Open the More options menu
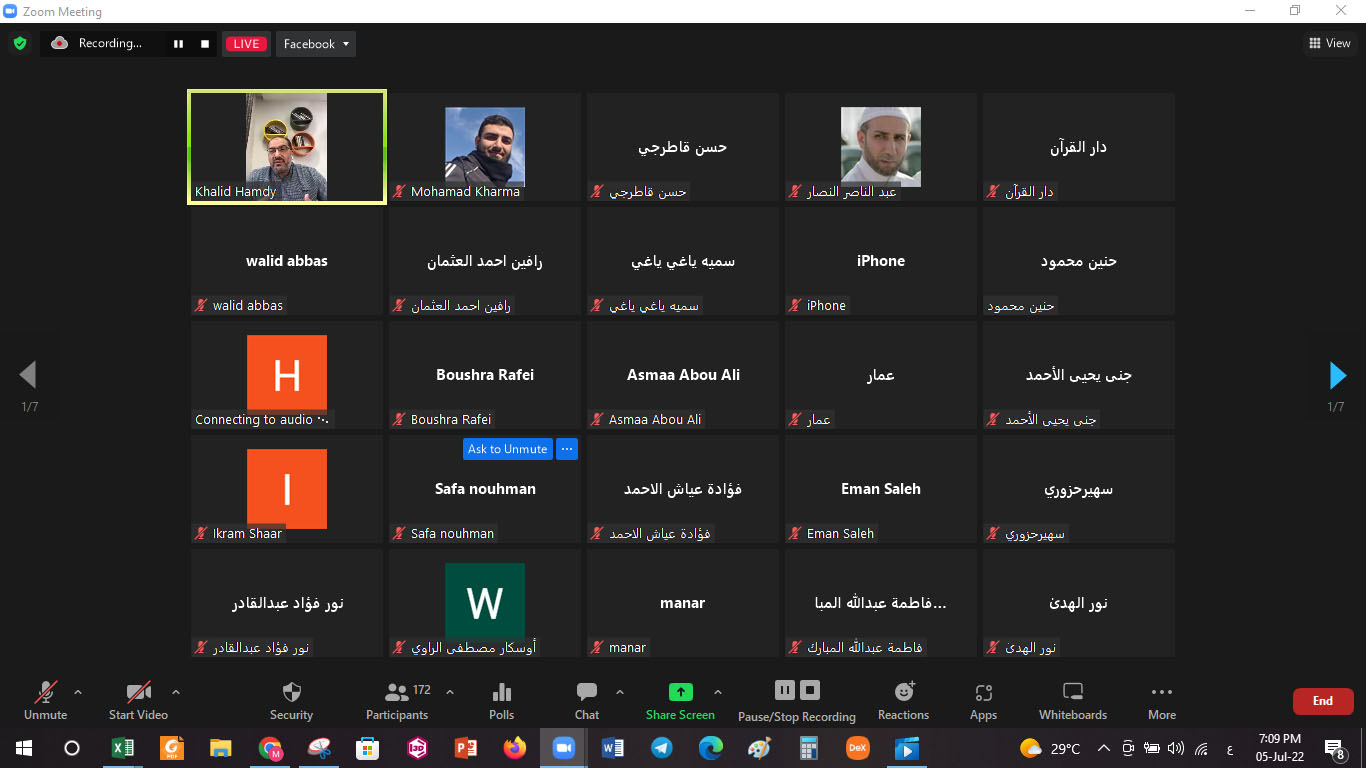Viewport: 1366px width, 768px height. [1161, 700]
